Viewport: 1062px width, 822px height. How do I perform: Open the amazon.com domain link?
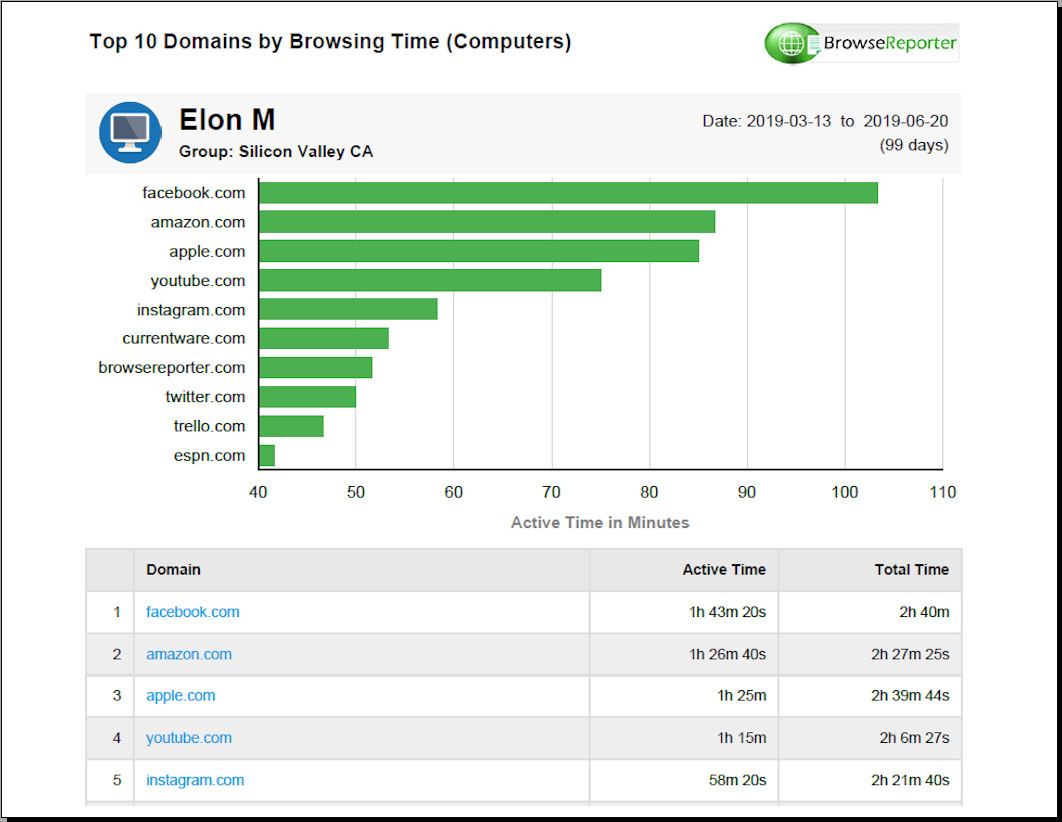(189, 654)
